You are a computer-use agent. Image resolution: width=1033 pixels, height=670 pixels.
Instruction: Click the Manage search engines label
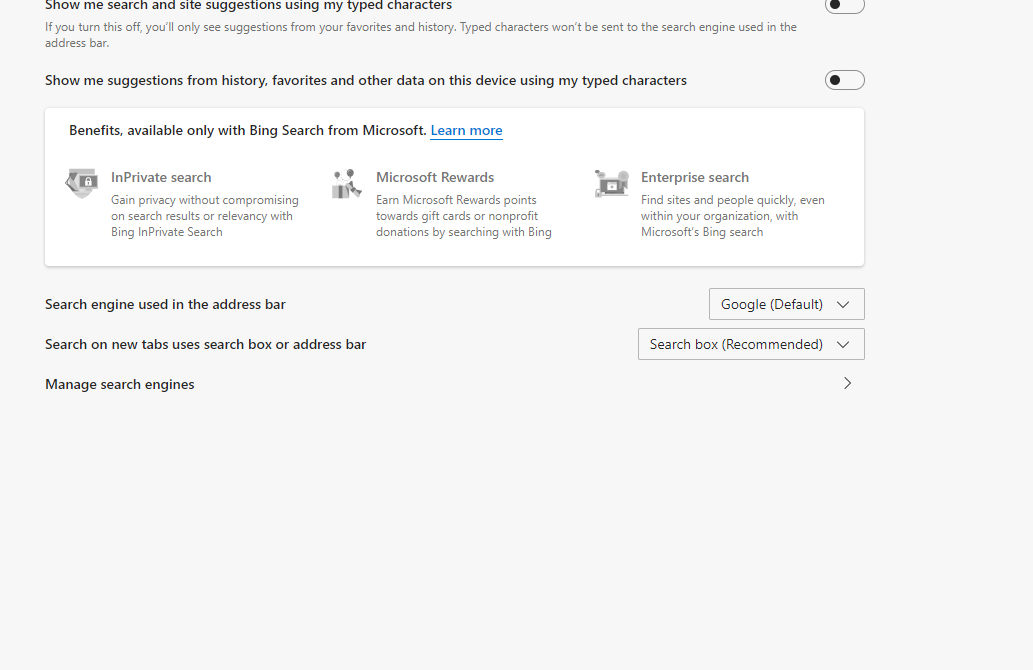coord(119,384)
